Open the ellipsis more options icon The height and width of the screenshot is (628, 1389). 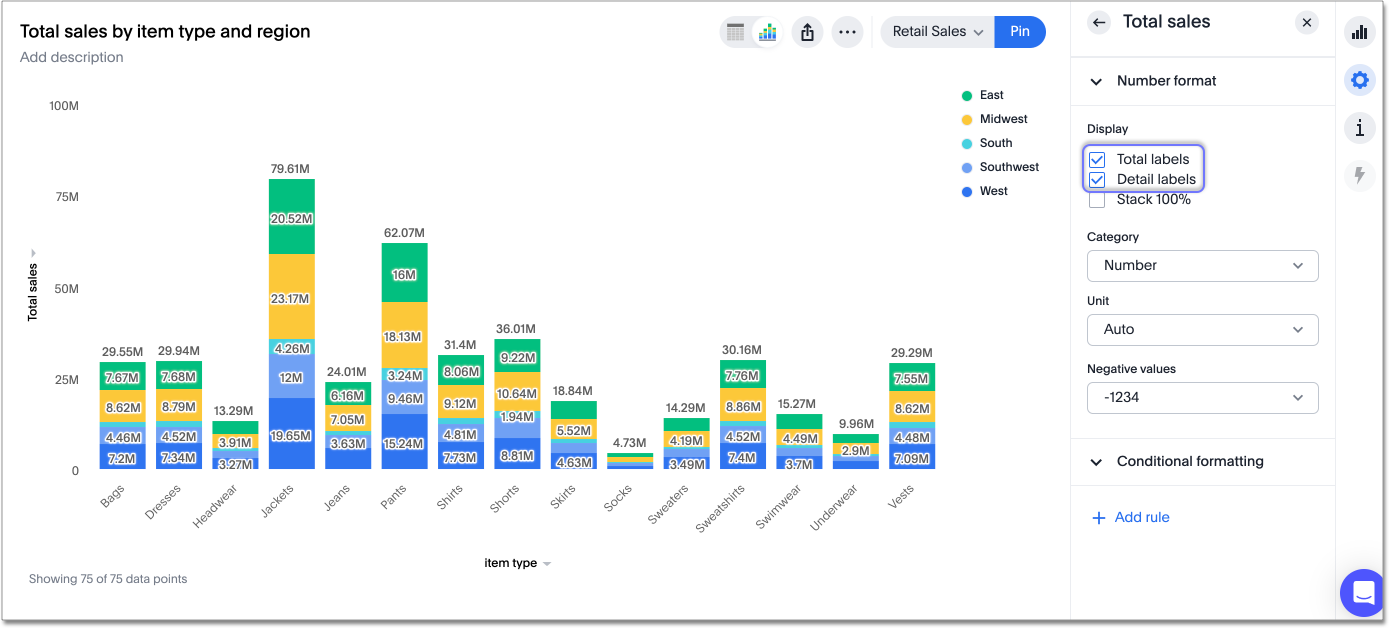click(x=847, y=31)
